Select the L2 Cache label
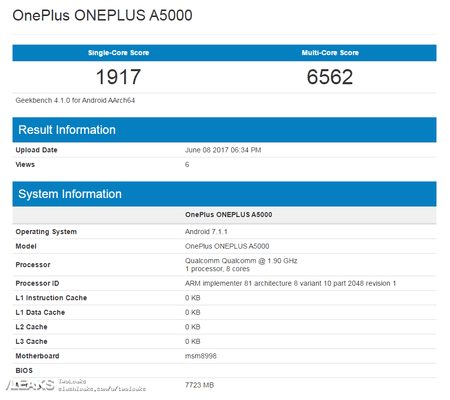Image resolution: width=450 pixels, height=400 pixels. [x=31, y=327]
